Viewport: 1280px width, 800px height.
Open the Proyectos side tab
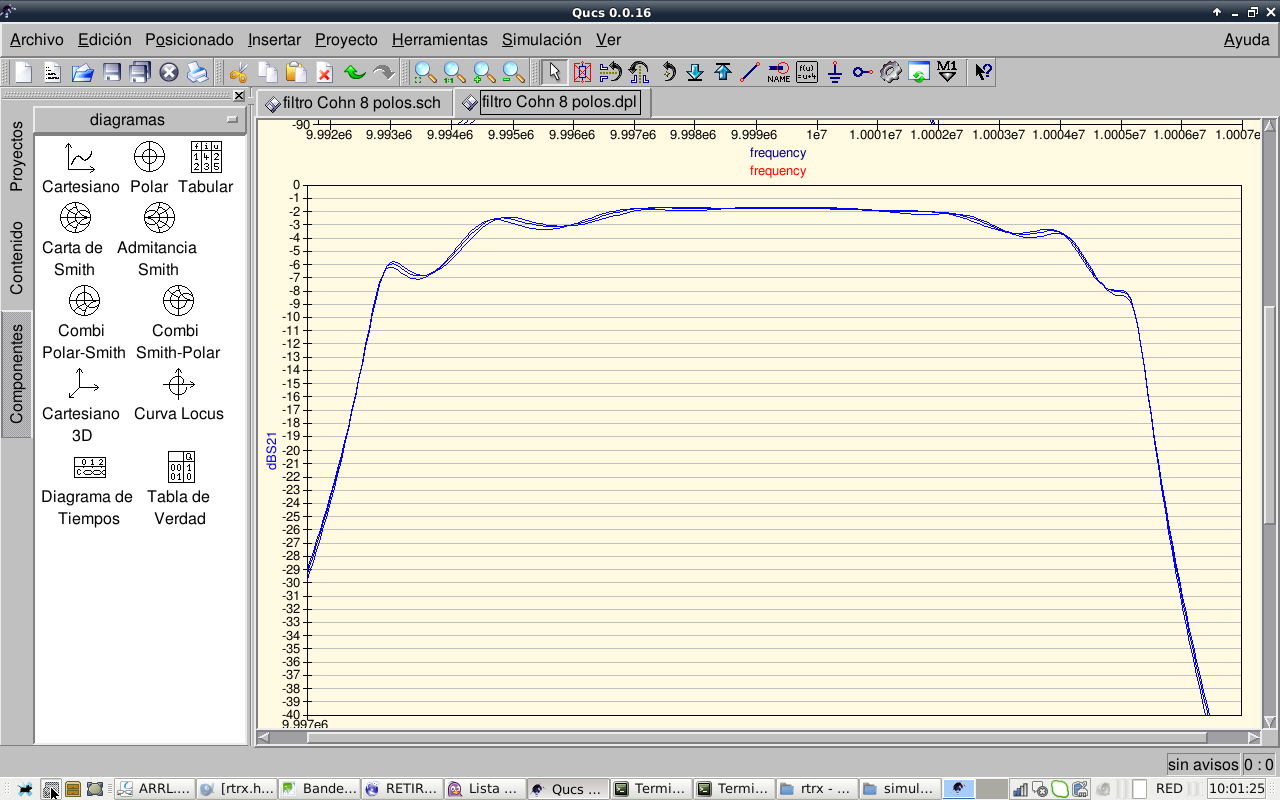tap(16, 156)
